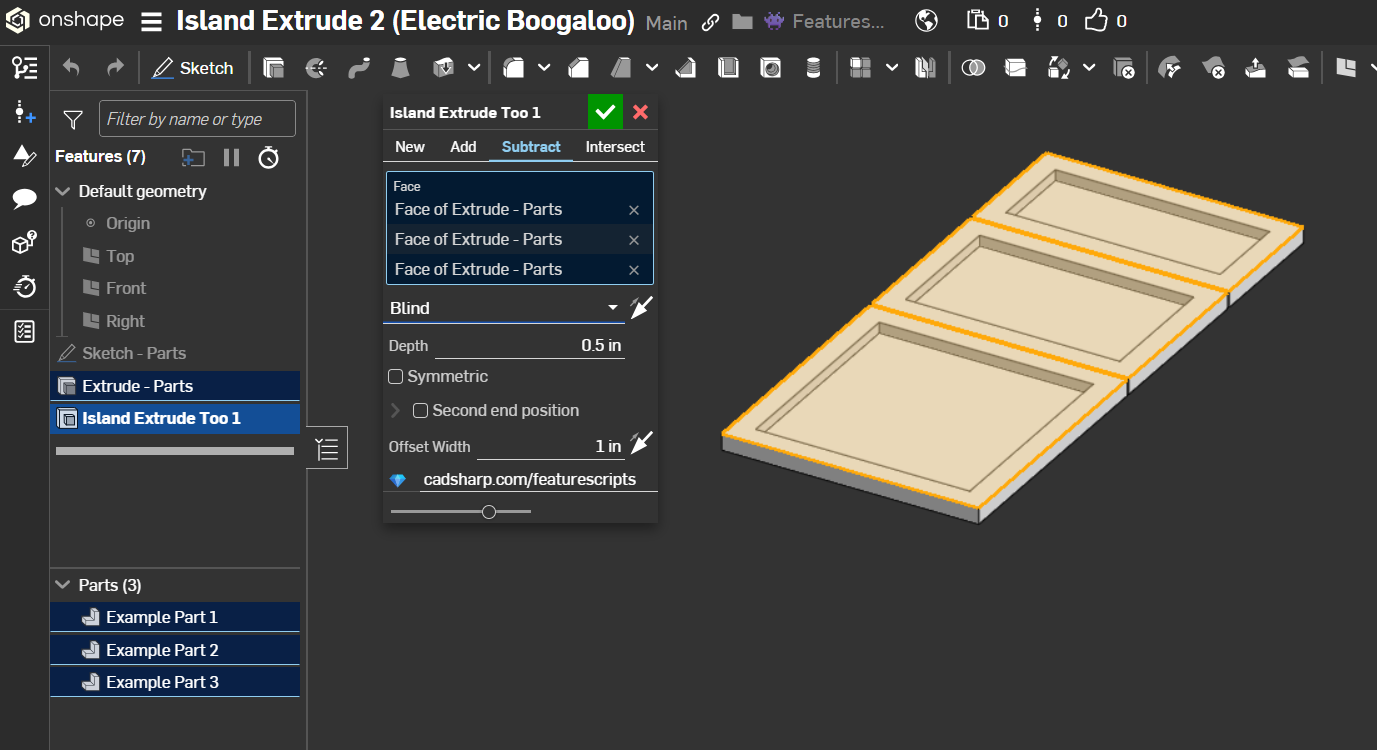Click the Offset Width value field
Screen dimensions: 1377x750
550,446
